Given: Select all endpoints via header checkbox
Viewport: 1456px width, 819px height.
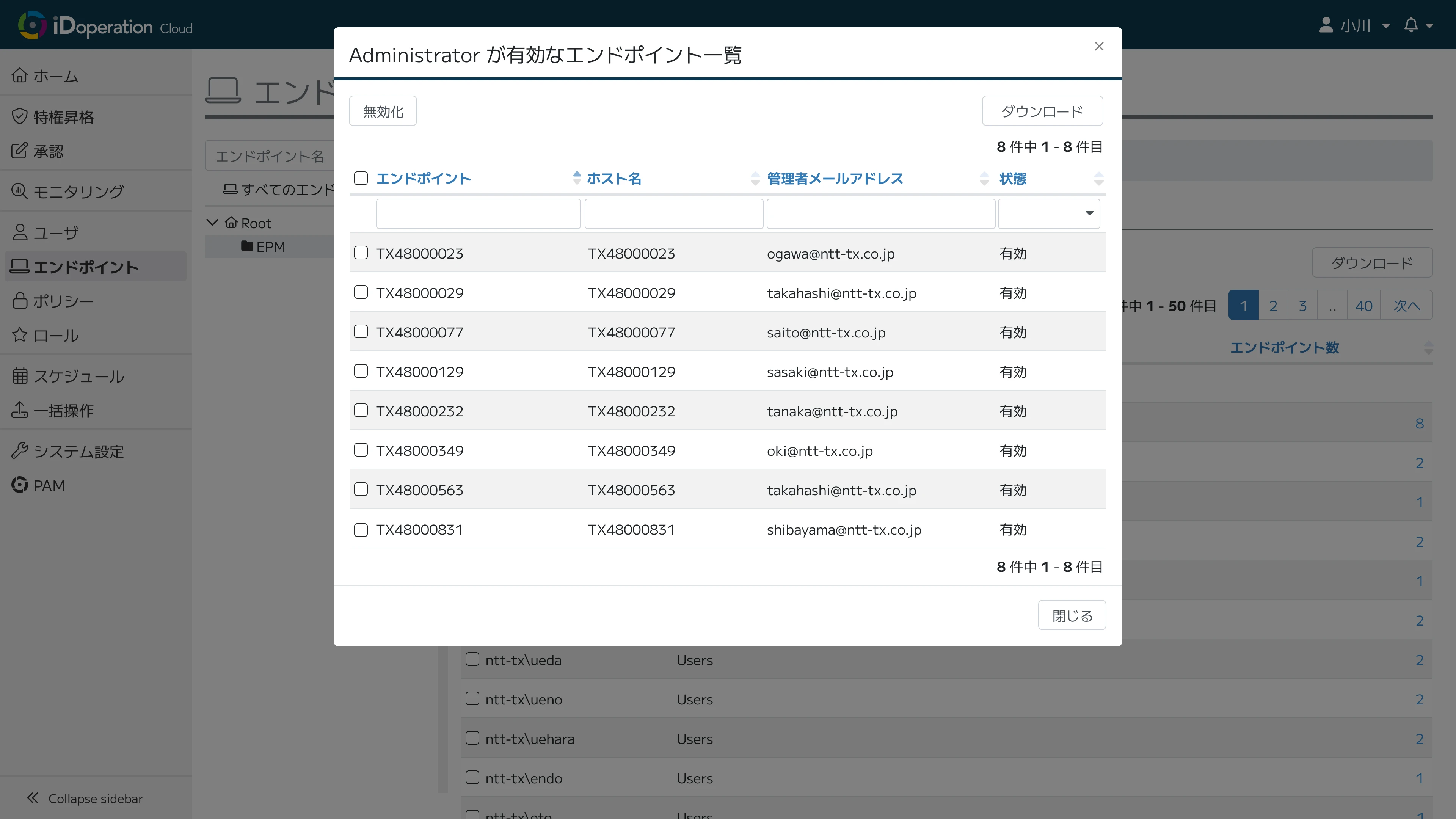Looking at the screenshot, I should pos(361,177).
